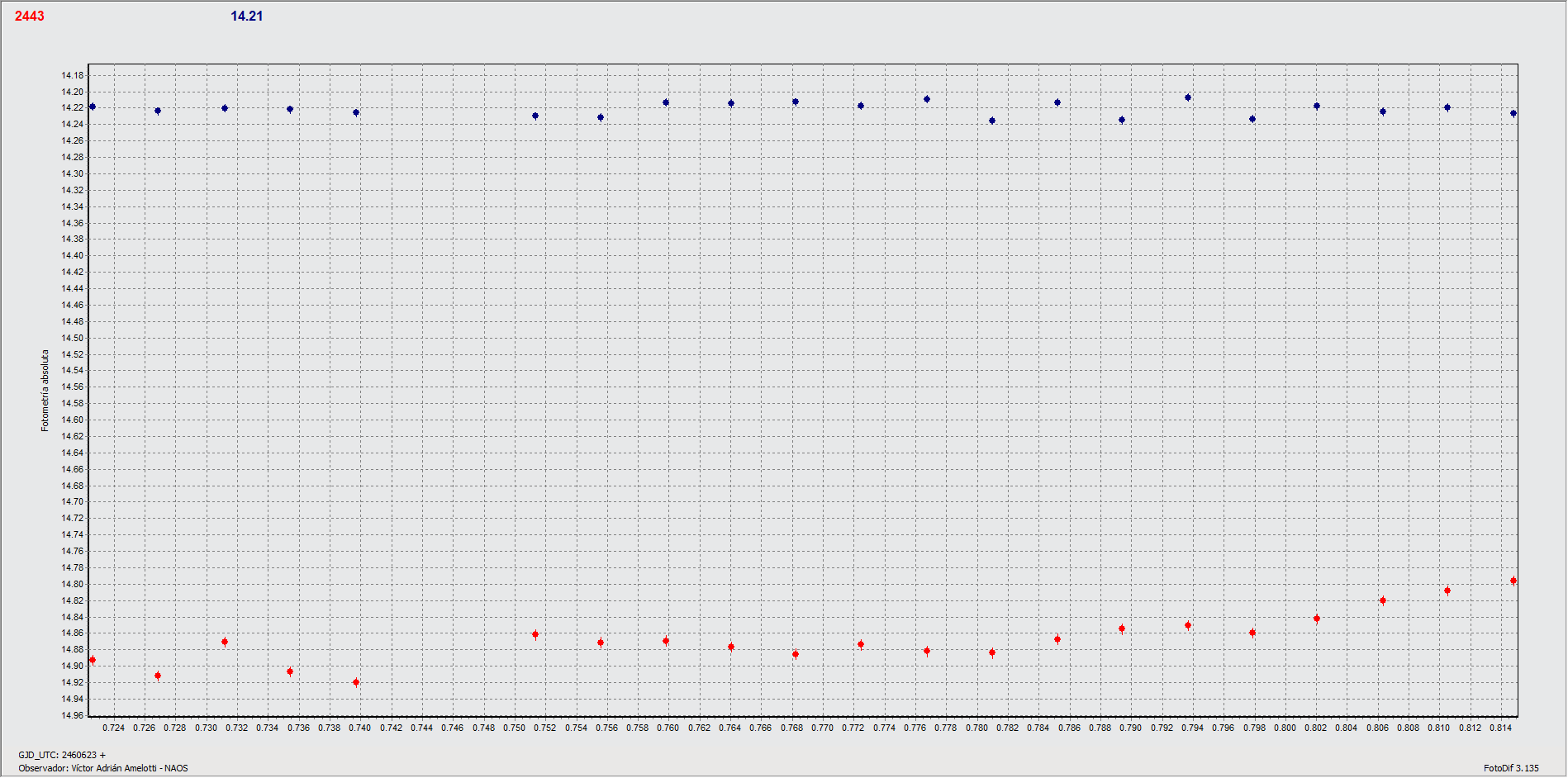This screenshot has height=778, width=1568.
Task: Click the 0.800 tick on time axis
Action: click(1285, 728)
